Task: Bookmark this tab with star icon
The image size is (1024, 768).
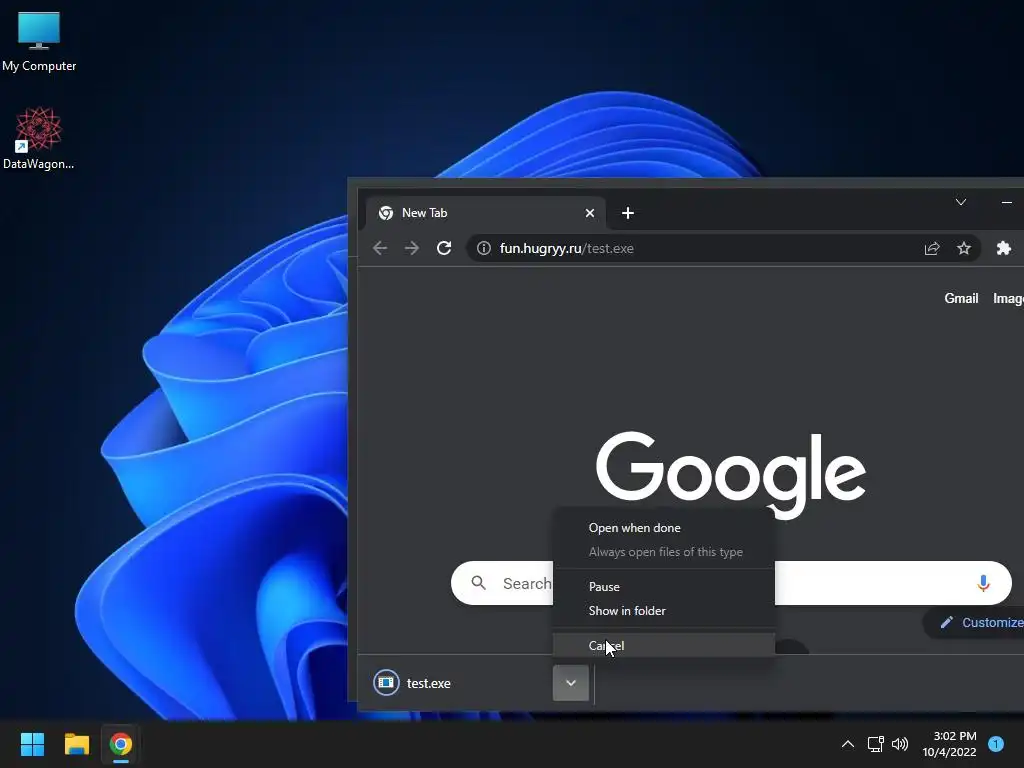Action: point(964,248)
